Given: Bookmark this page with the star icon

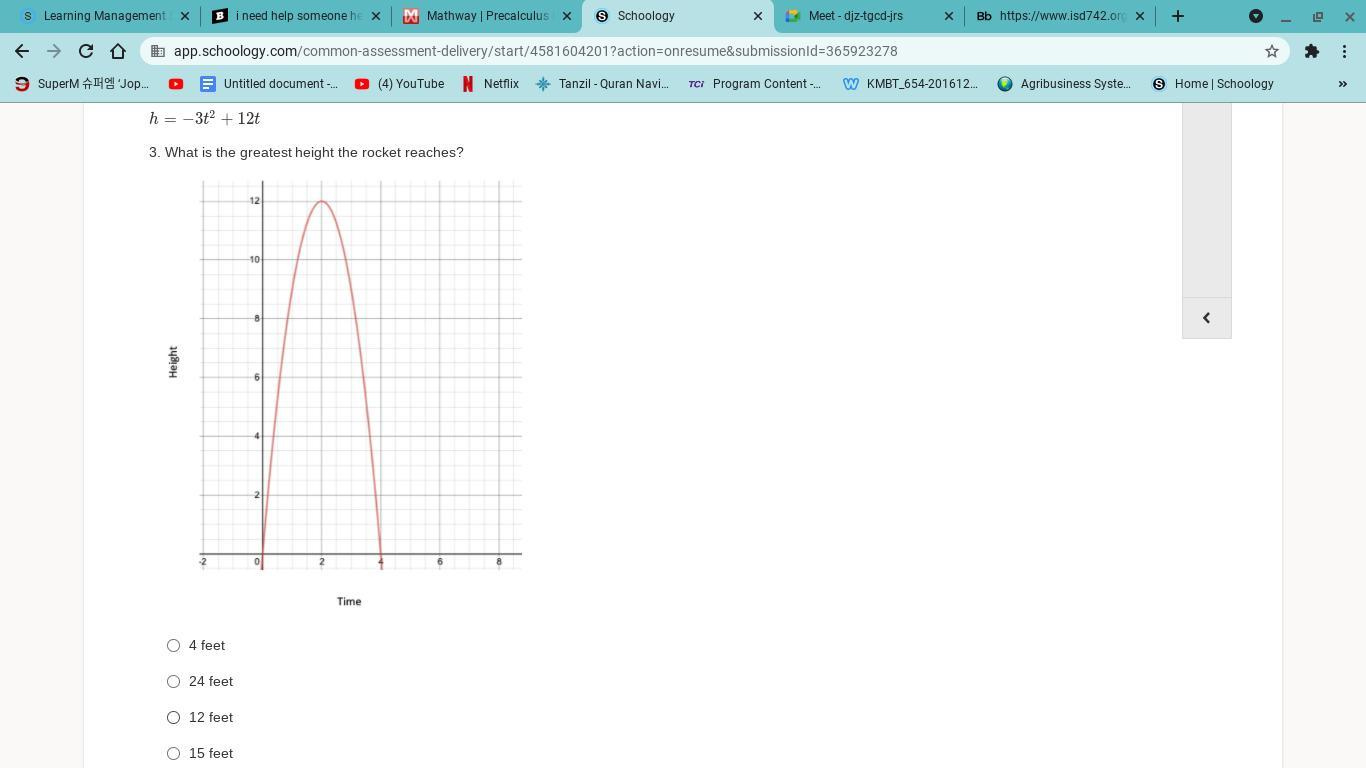Looking at the screenshot, I should pyautogui.click(x=1272, y=51).
